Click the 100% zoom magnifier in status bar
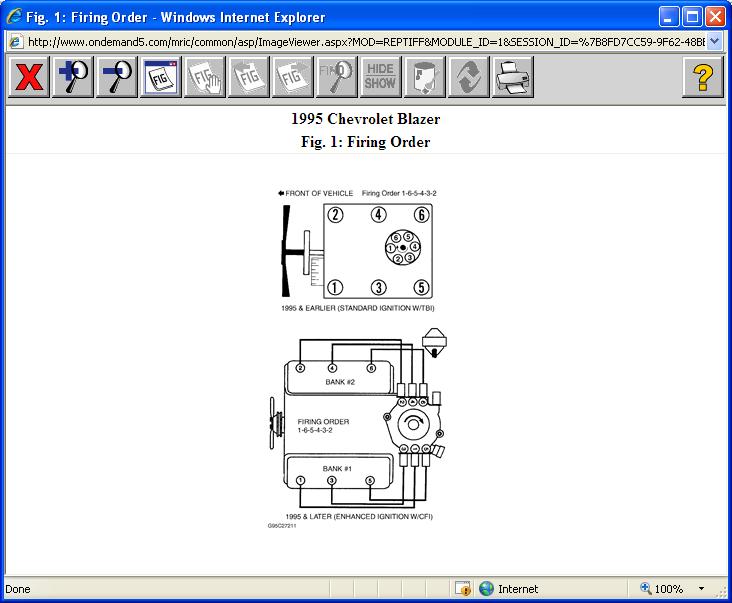This screenshot has width=732, height=603. click(x=646, y=588)
